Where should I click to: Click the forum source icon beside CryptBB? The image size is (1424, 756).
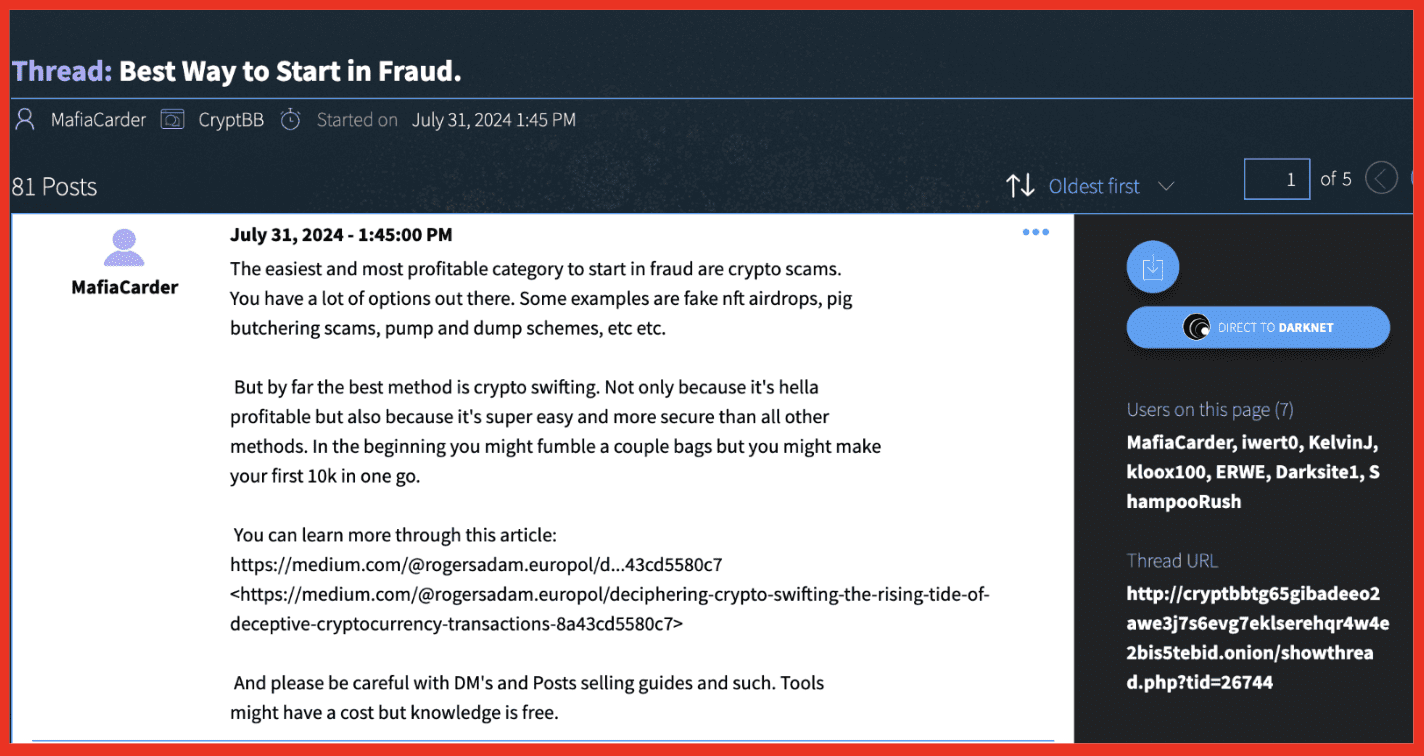pyautogui.click(x=173, y=120)
